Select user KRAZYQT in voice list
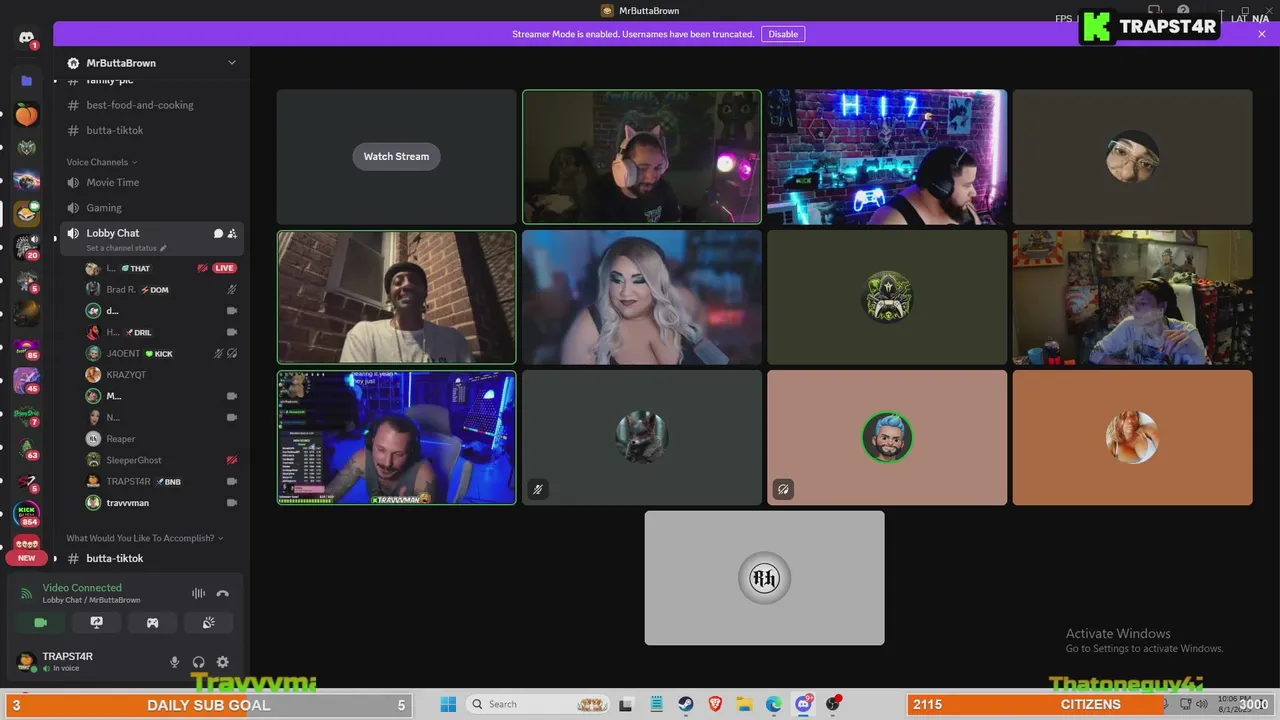The width and height of the screenshot is (1280, 720). pos(162,375)
